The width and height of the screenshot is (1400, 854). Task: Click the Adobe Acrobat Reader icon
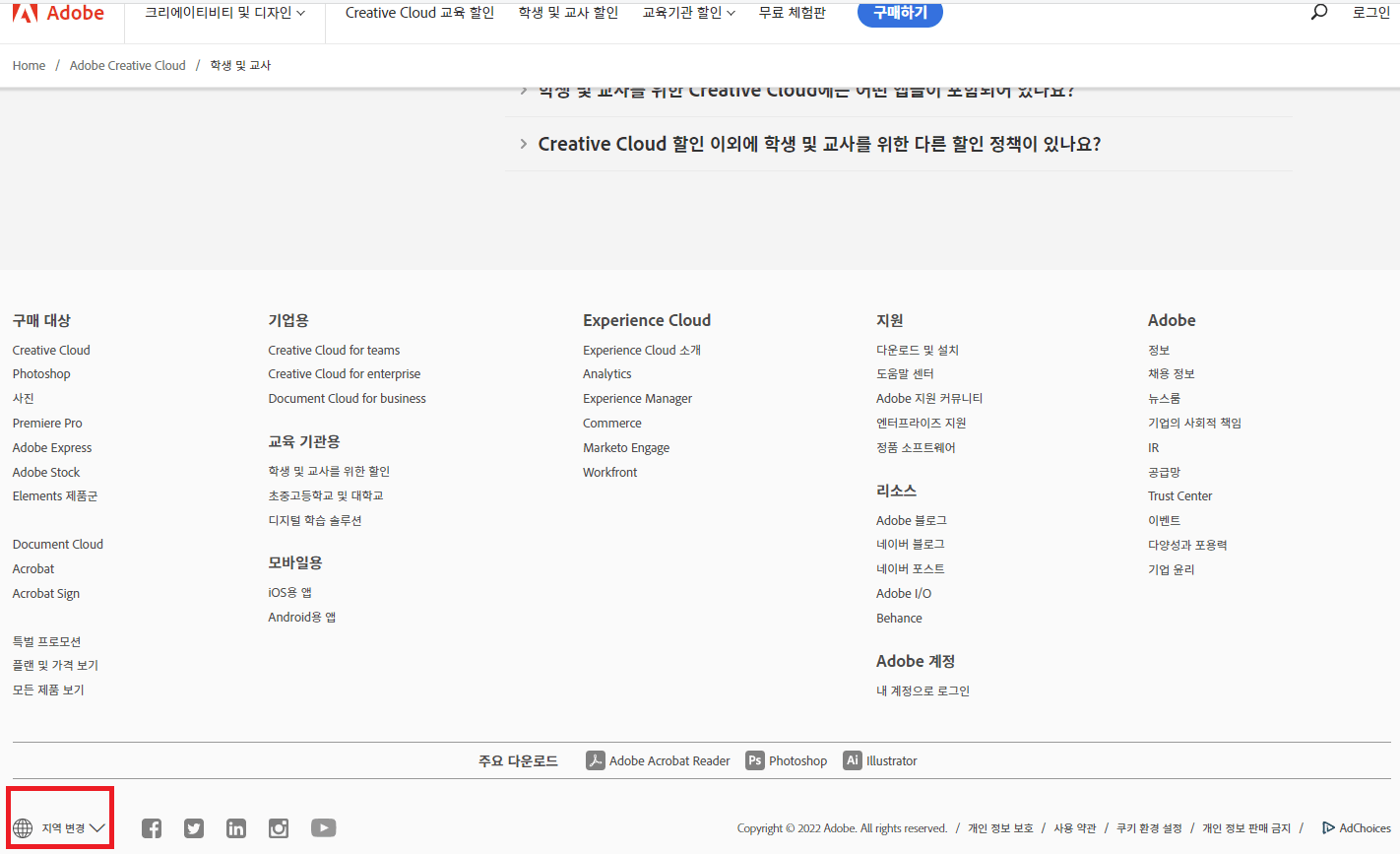click(596, 760)
